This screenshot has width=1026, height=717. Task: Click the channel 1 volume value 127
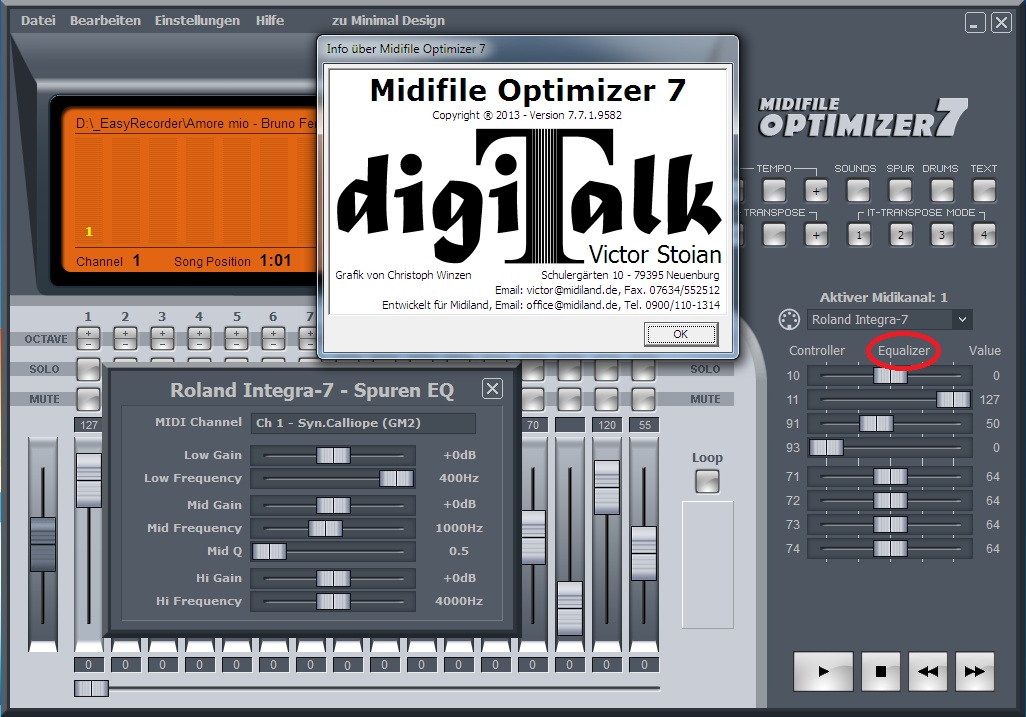(88, 425)
